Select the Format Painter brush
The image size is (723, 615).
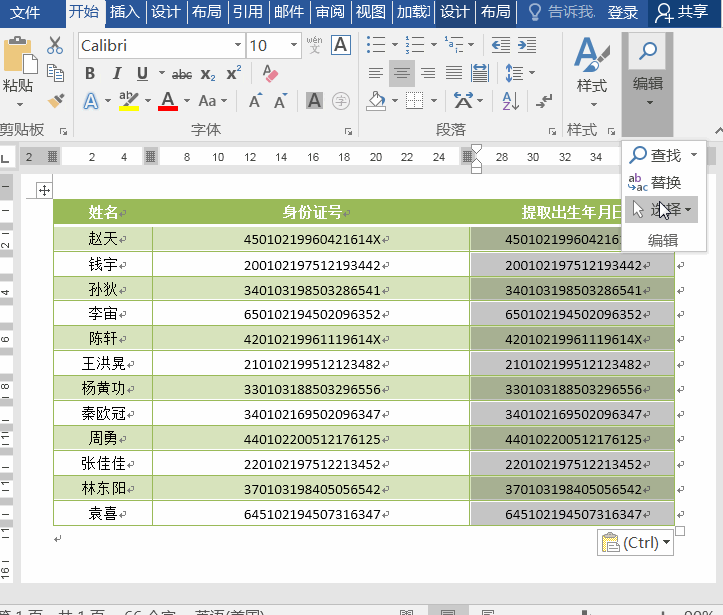point(56,101)
